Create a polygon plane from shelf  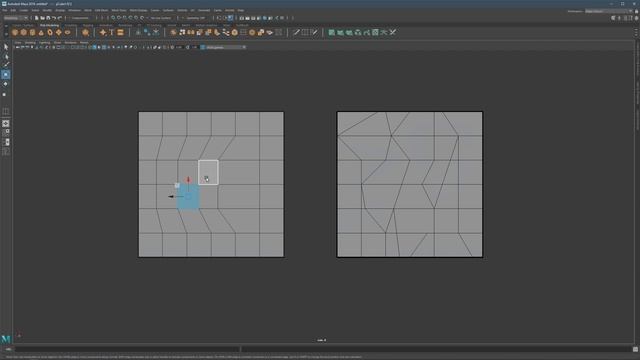[x=58, y=32]
